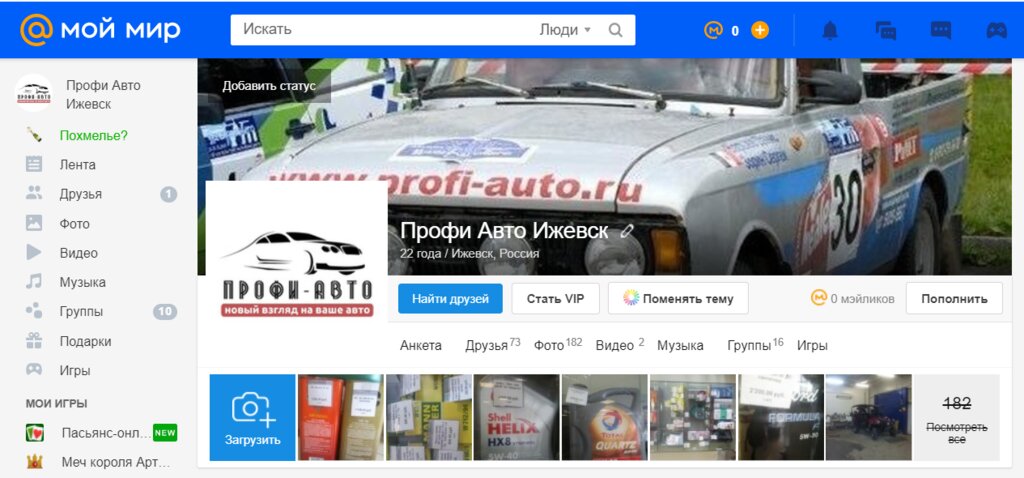Image resolution: width=1024 pixels, height=478 pixels.
Task: Open the Меч короля Арт… game link
Action: [116, 462]
